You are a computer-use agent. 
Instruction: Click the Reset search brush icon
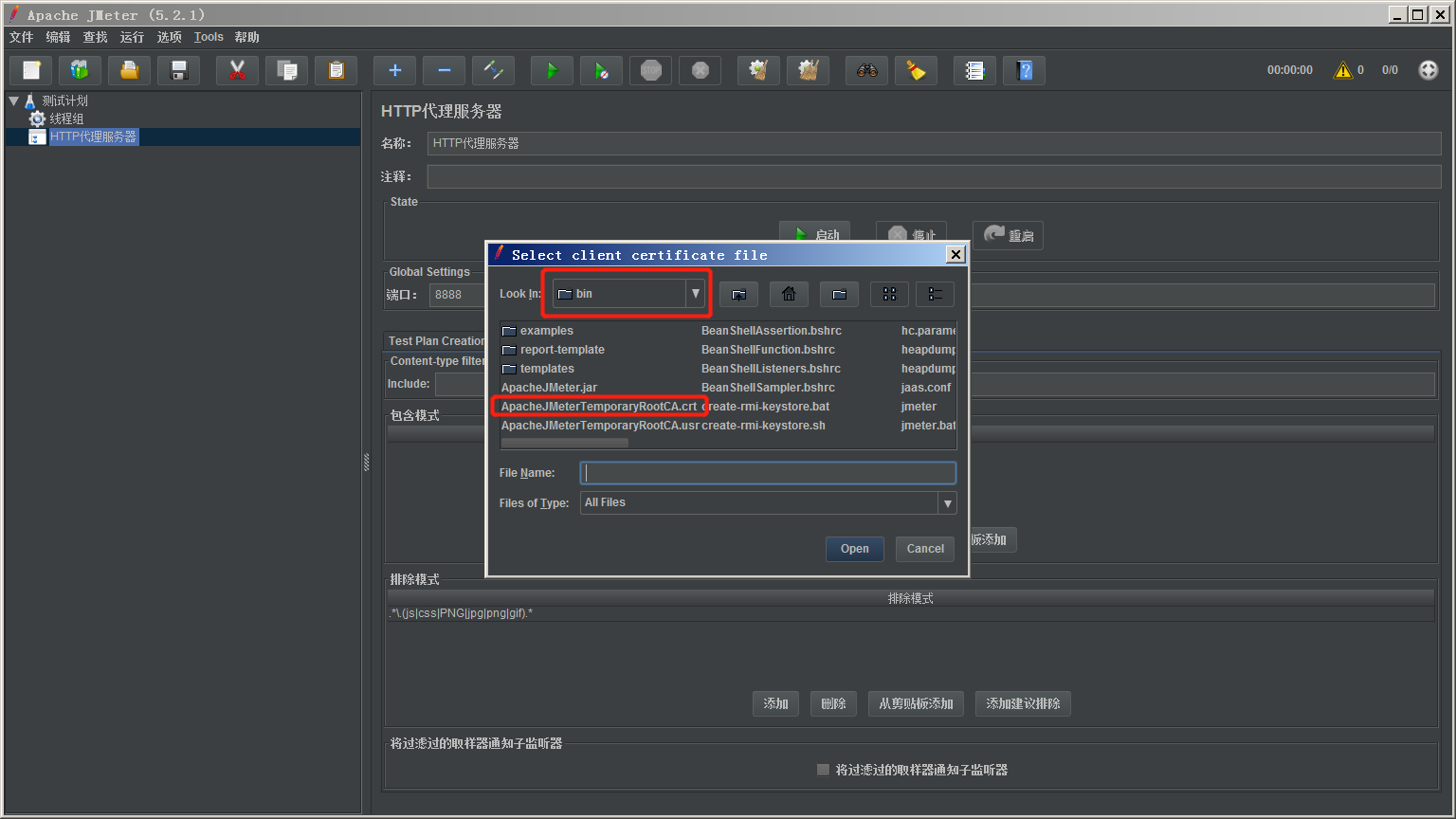click(x=916, y=70)
